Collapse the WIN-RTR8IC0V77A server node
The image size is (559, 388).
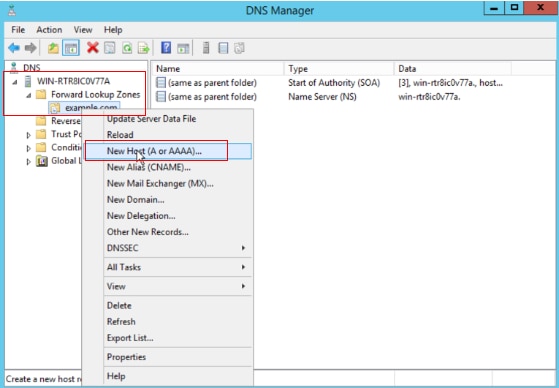15,82
